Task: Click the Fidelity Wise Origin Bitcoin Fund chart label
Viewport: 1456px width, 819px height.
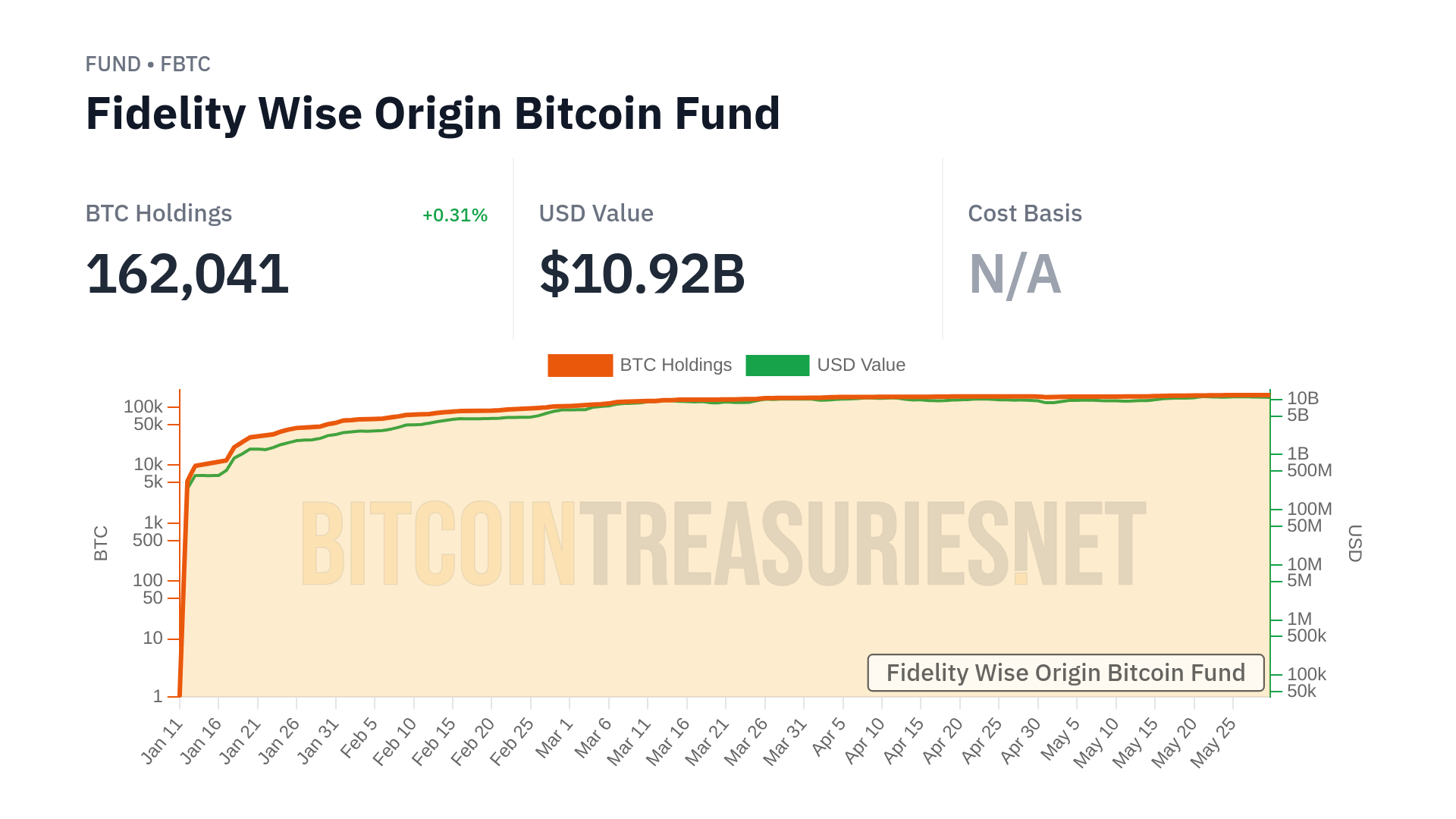Action: (1065, 673)
